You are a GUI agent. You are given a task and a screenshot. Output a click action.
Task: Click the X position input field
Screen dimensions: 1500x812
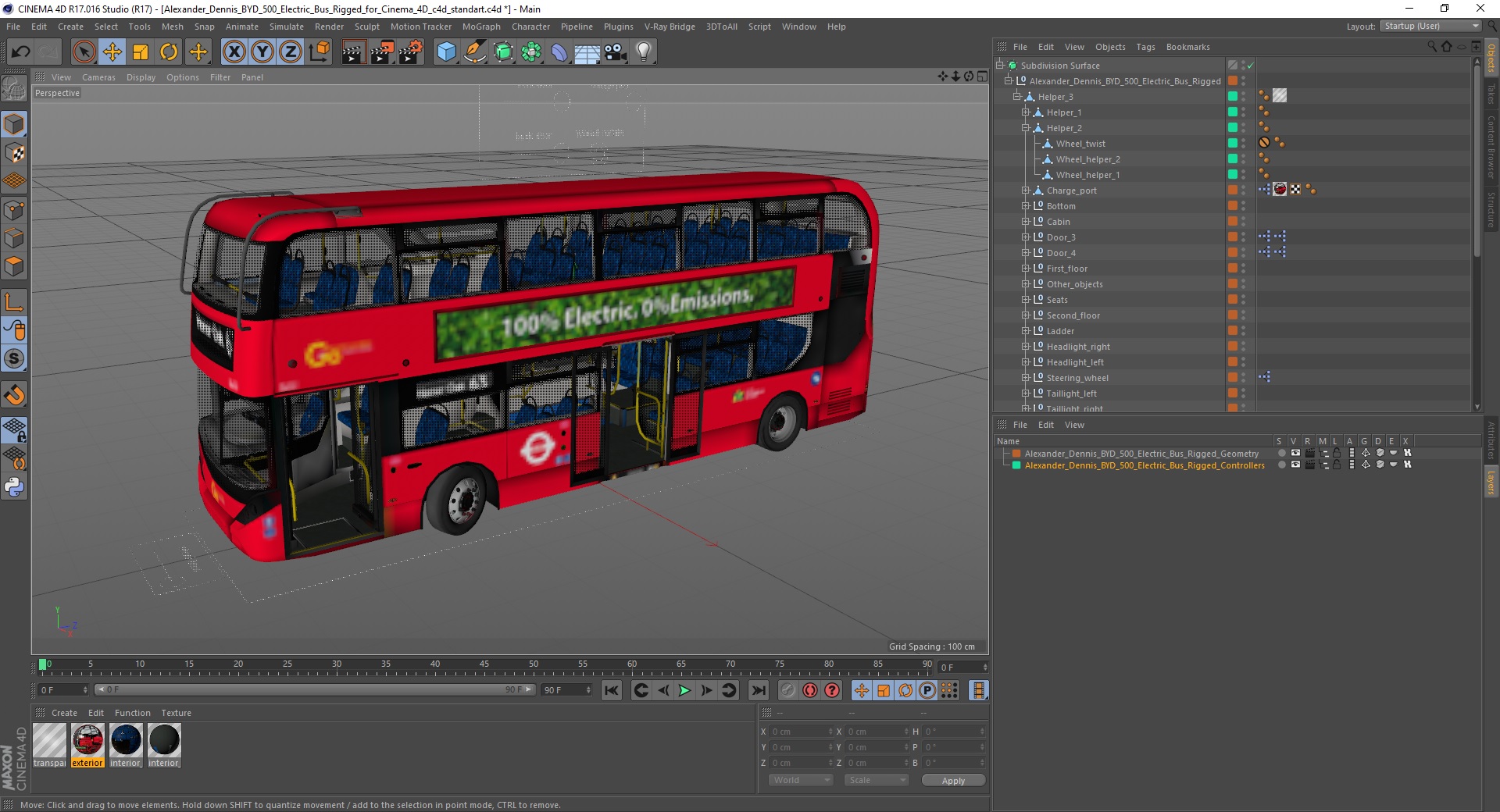(802, 732)
